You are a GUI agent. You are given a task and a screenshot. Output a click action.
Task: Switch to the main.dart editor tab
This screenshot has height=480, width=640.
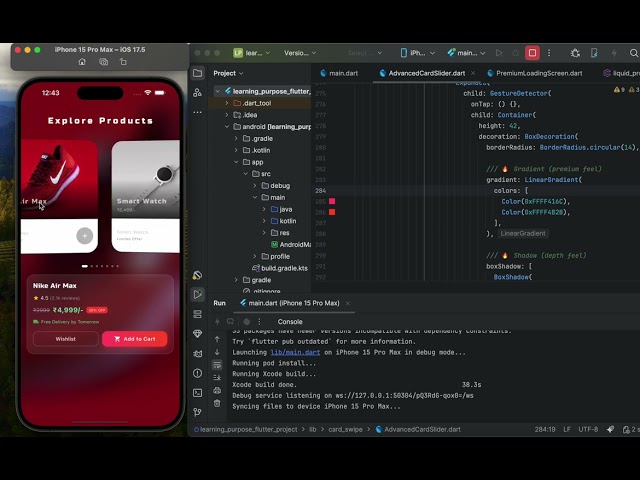pos(339,73)
